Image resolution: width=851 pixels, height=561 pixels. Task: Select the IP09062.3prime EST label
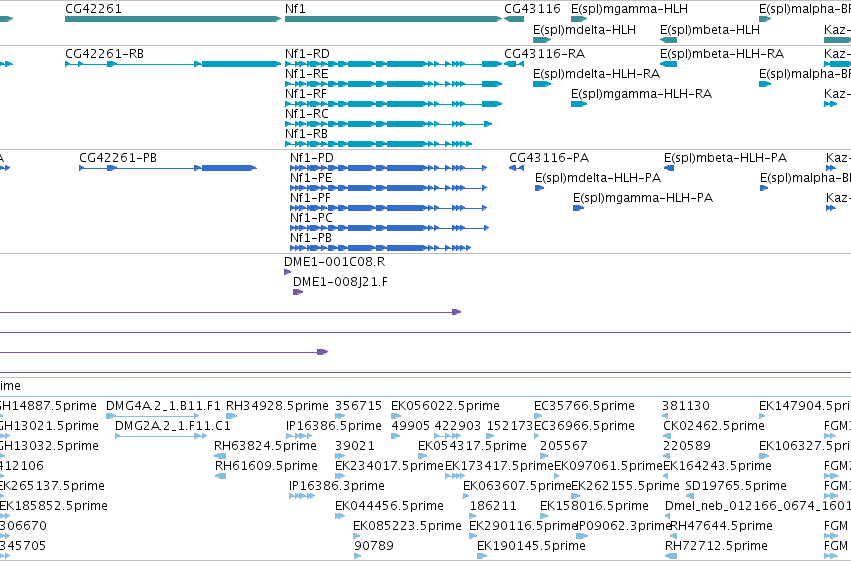(x=624, y=526)
